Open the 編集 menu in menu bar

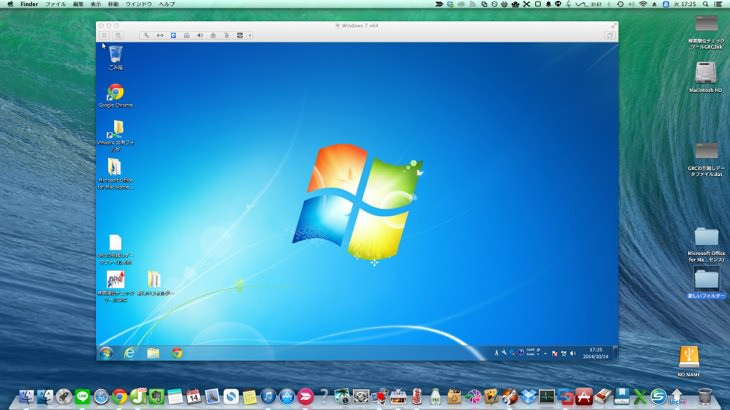tap(78, 4)
